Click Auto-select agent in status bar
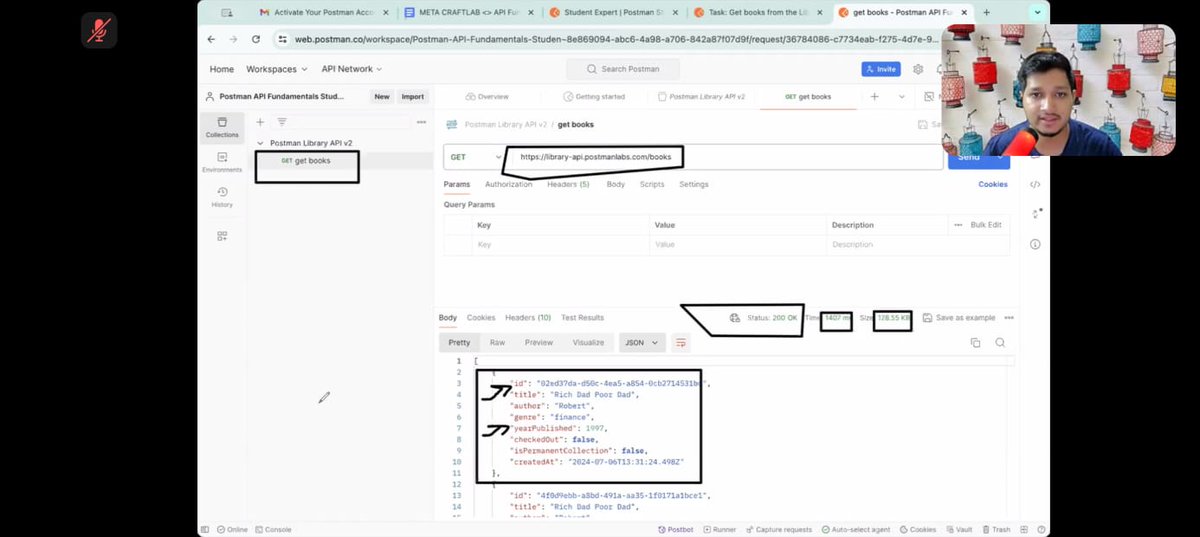Screen dimensions: 1200x537 tap(855, 529)
